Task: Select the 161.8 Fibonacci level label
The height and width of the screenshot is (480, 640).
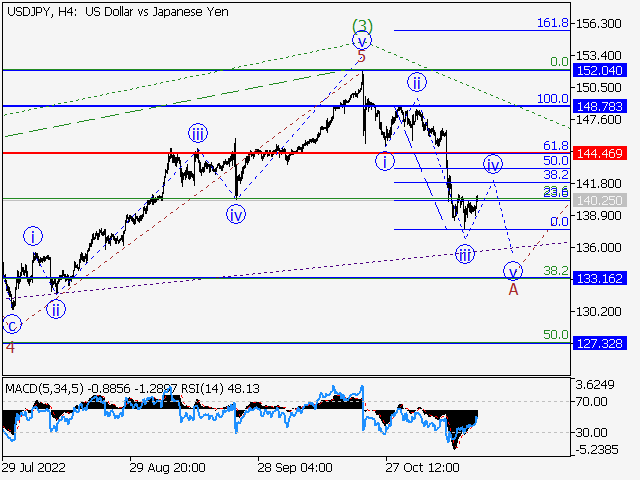Action: tap(553, 23)
